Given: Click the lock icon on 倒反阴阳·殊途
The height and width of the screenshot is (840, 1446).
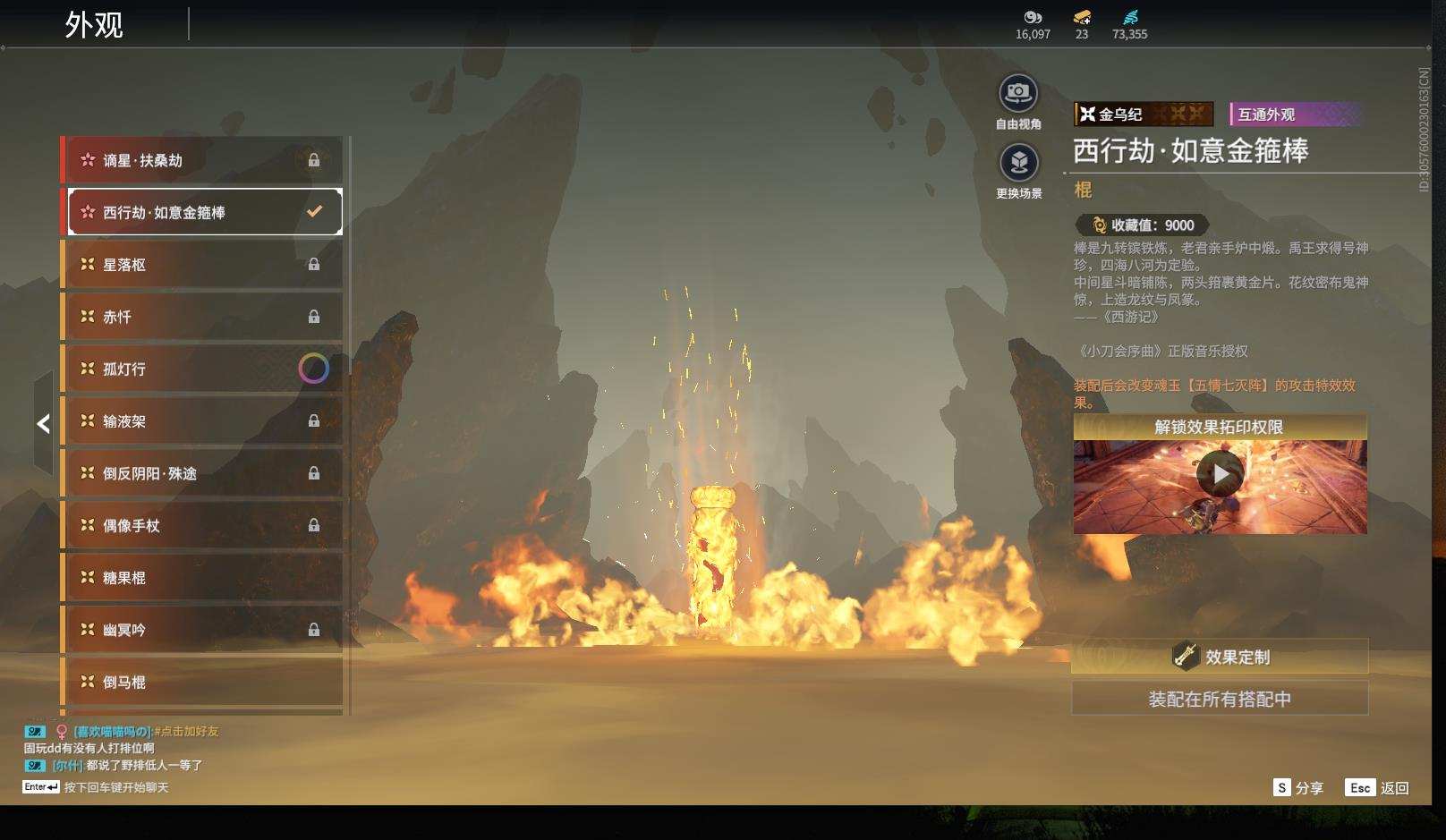Looking at the screenshot, I should coord(314,472).
